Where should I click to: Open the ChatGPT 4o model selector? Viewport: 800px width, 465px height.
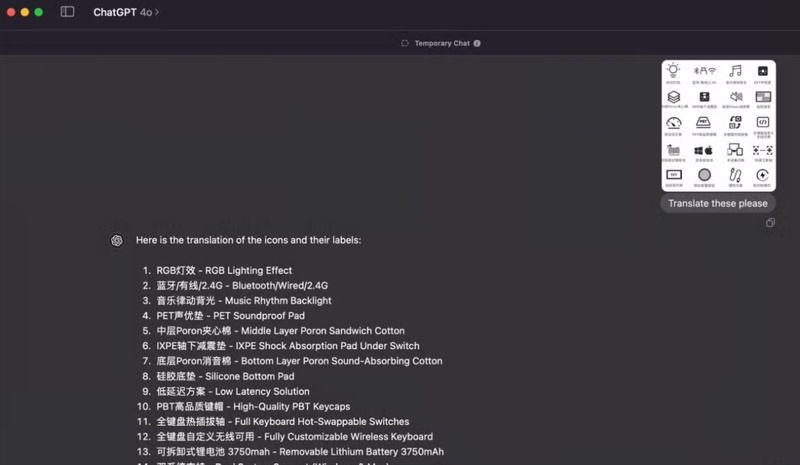click(x=126, y=12)
